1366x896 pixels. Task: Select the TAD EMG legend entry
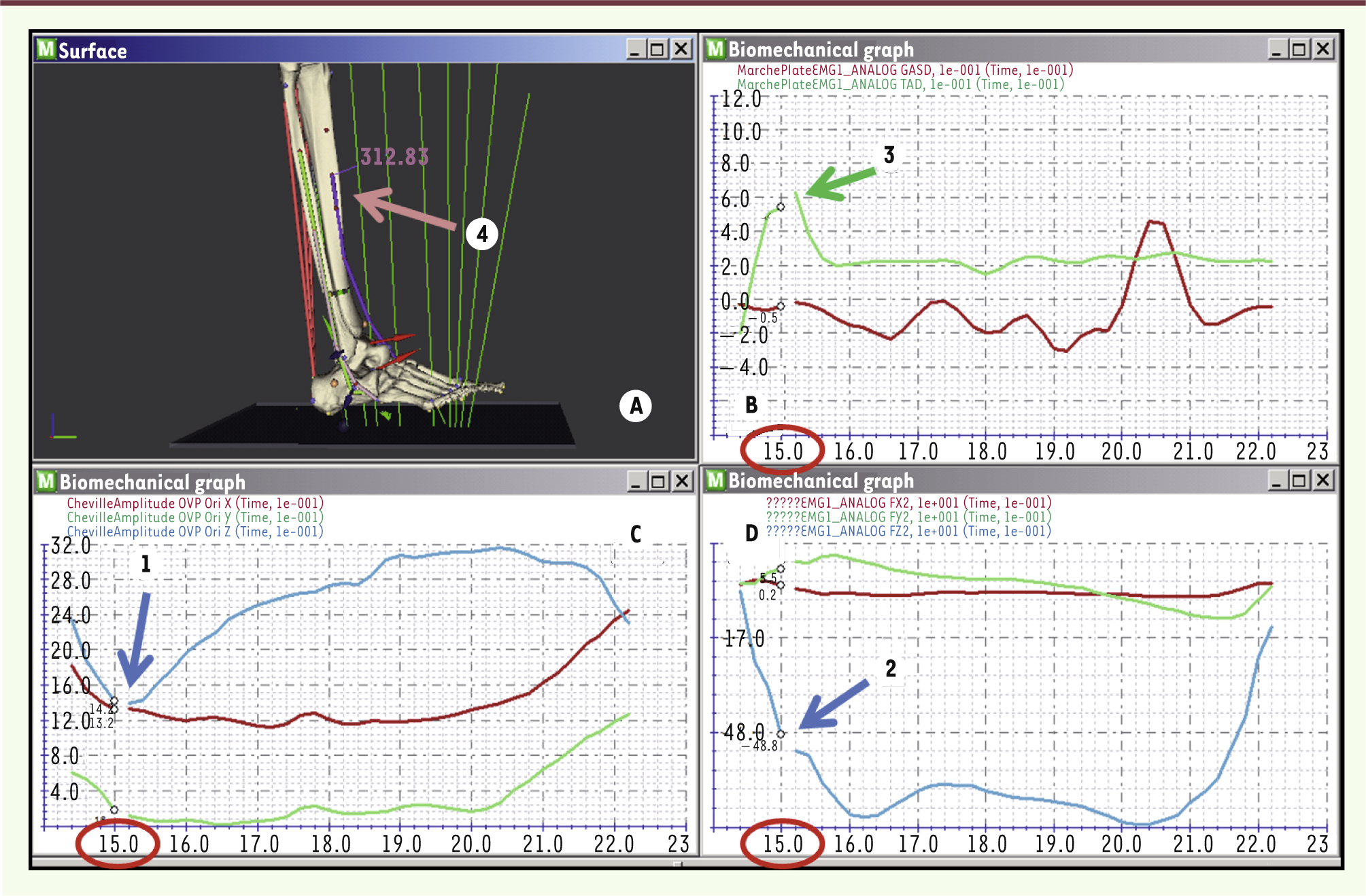pos(900,84)
